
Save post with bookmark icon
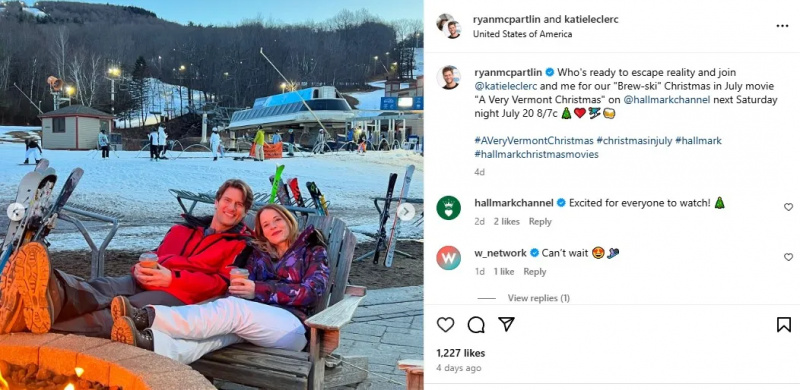pos(784,325)
